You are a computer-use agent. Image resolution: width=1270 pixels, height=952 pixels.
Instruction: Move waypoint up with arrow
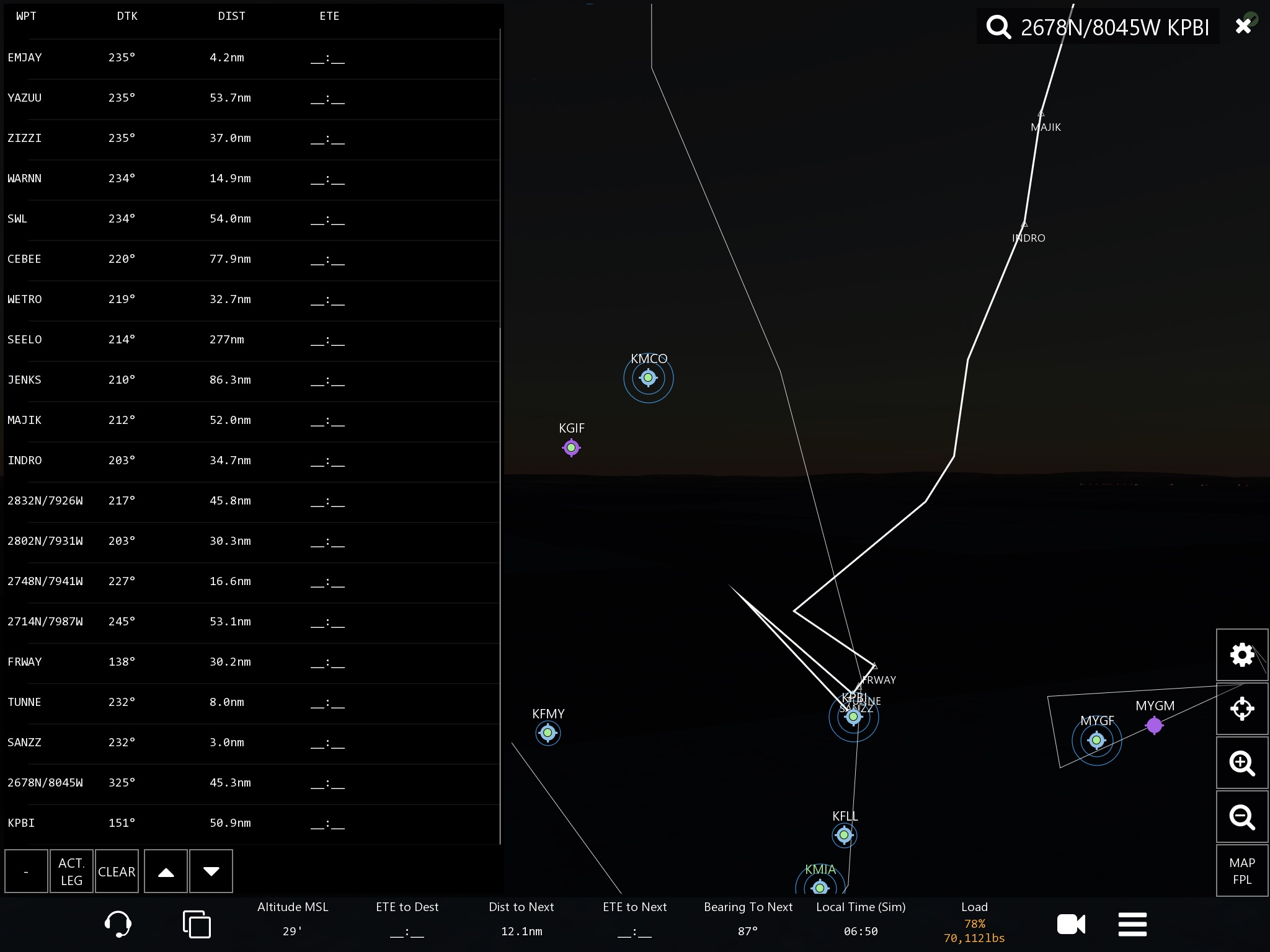[x=166, y=871]
